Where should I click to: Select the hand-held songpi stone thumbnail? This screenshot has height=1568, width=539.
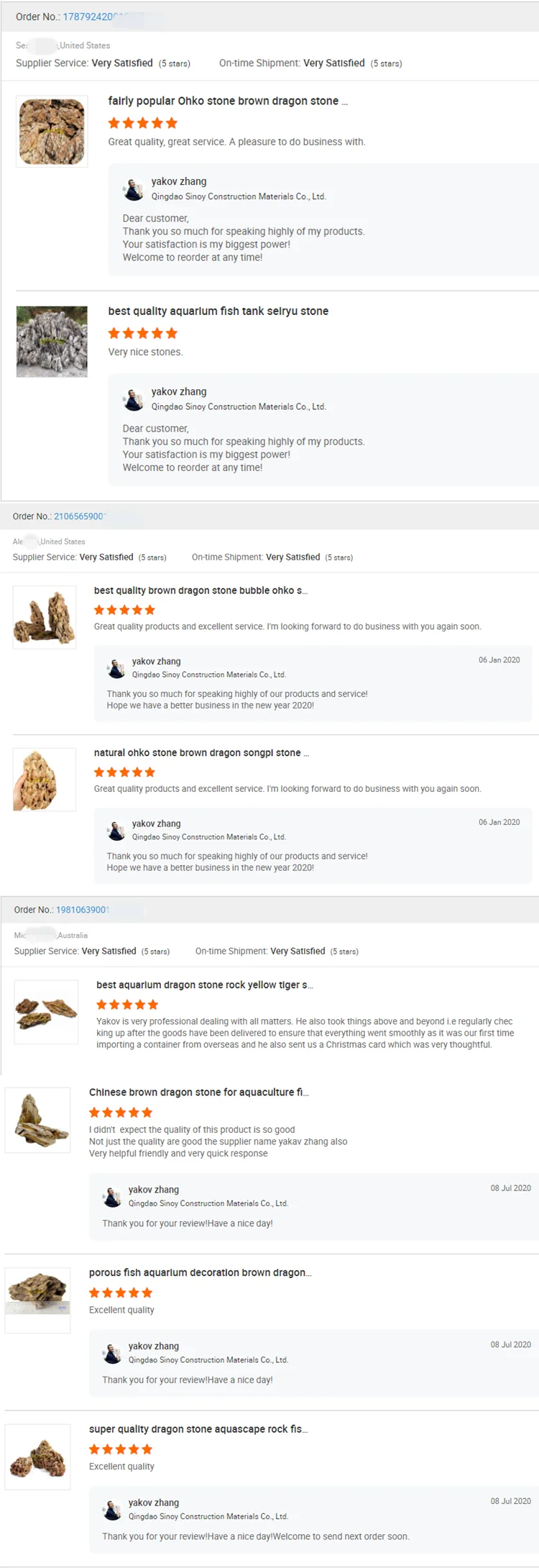45,780
